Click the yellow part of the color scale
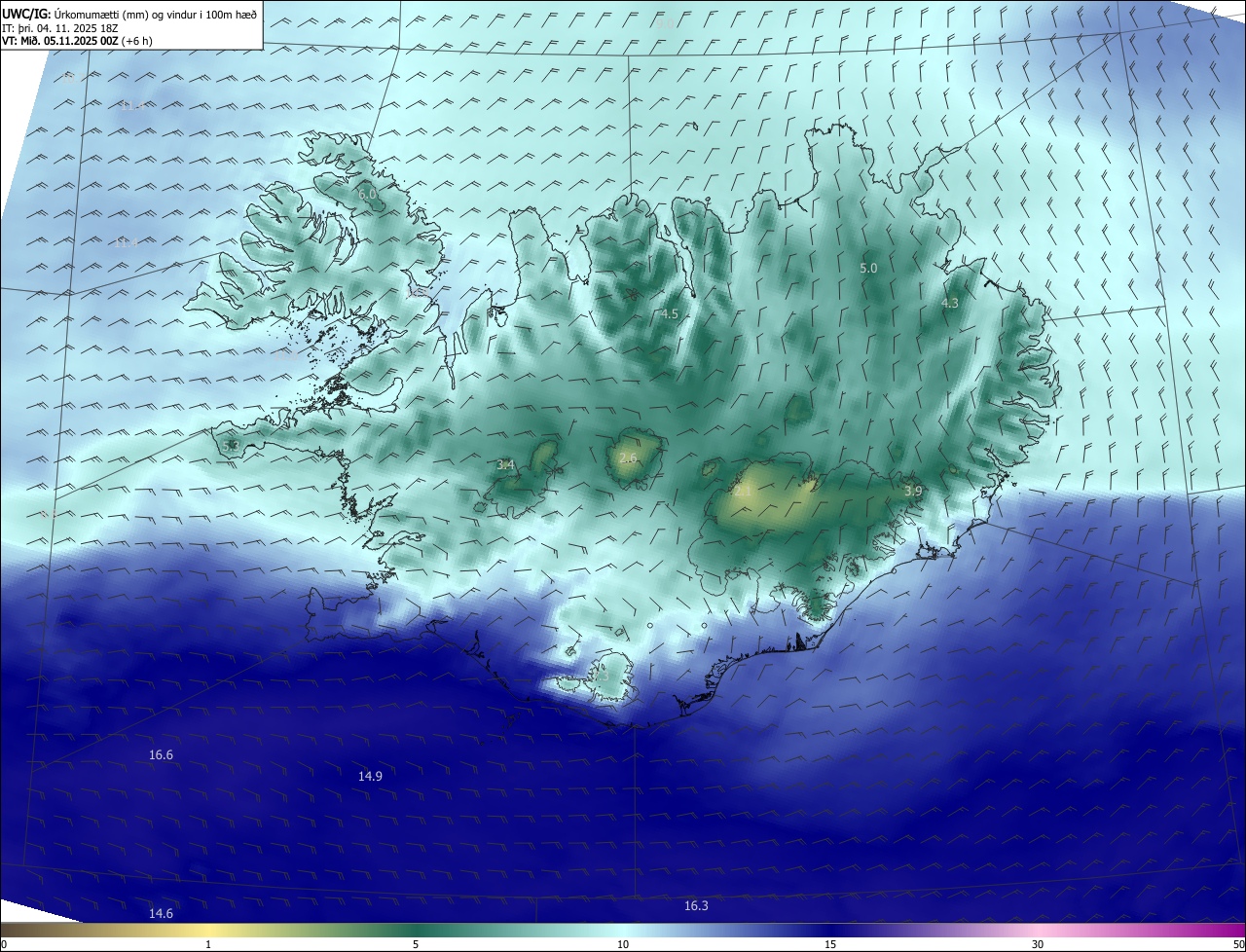 pyautogui.click(x=208, y=931)
